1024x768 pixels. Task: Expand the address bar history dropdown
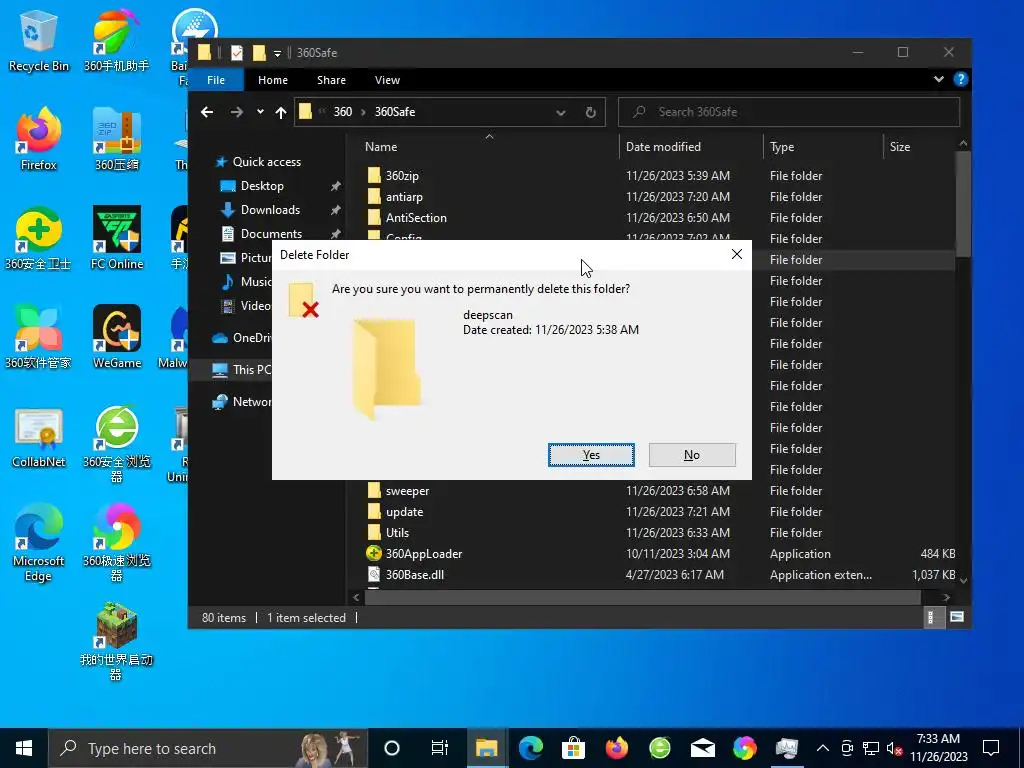coord(560,112)
